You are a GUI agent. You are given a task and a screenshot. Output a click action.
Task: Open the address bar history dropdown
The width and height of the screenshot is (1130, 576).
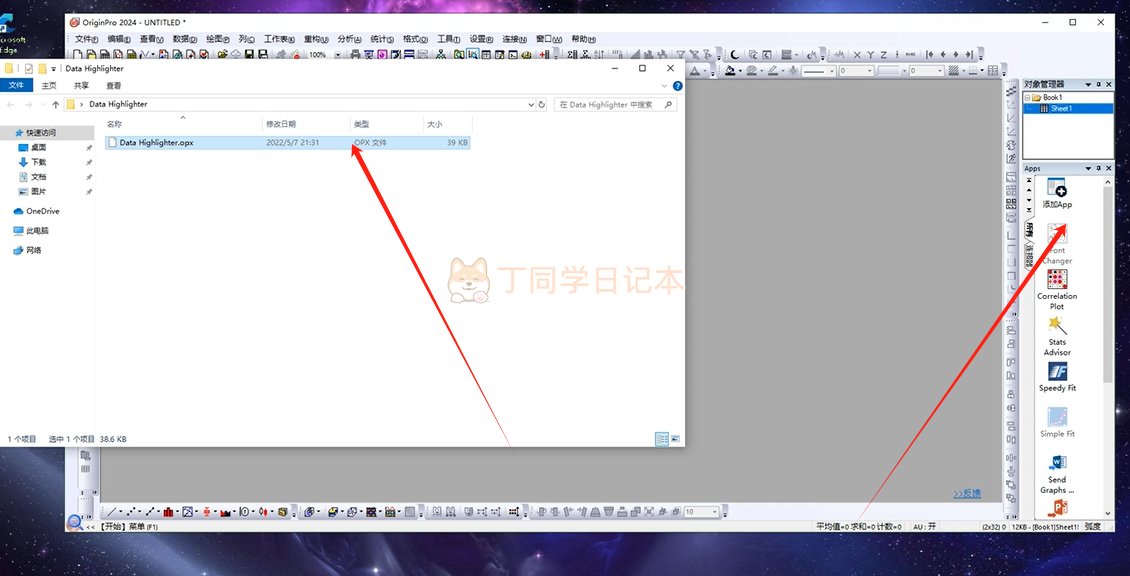click(531, 105)
